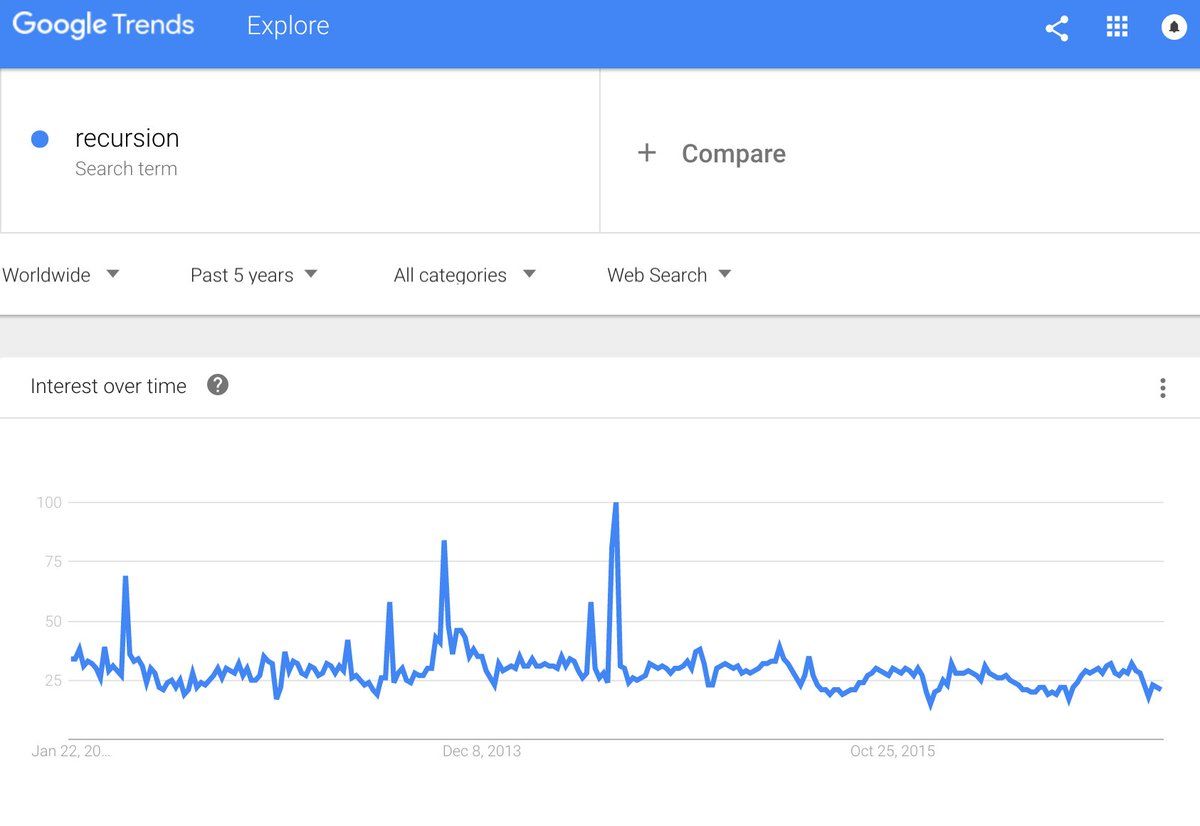
Task: Expand the Worldwide region dropdown
Action: [61, 275]
